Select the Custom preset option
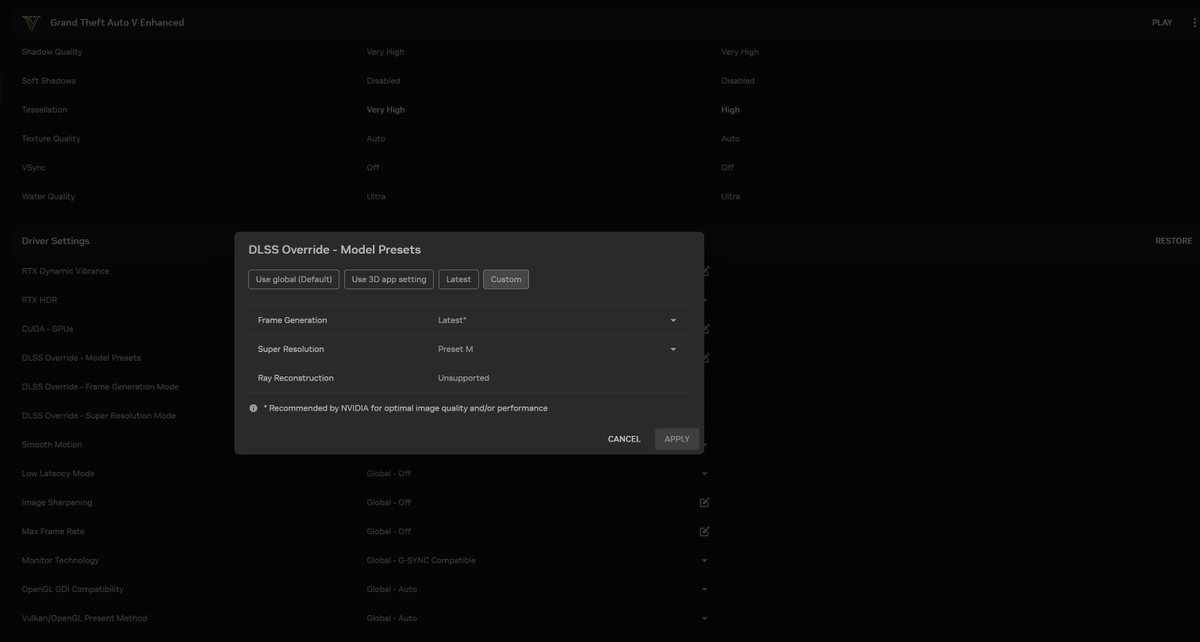Image resolution: width=1200 pixels, height=642 pixels. 506,279
